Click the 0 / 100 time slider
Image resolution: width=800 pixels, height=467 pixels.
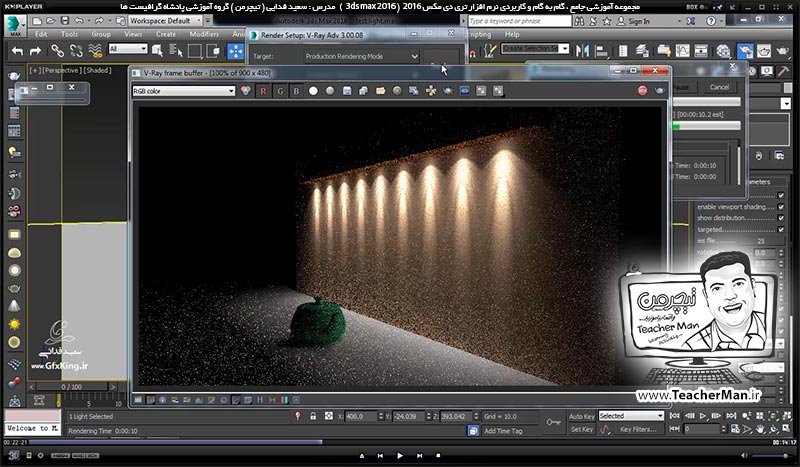click(72, 387)
